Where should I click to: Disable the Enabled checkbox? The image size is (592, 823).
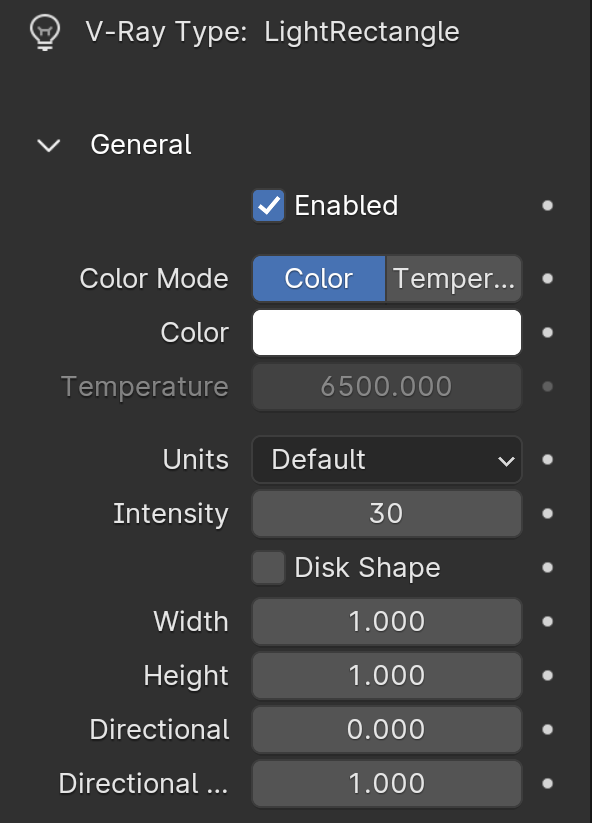click(269, 205)
